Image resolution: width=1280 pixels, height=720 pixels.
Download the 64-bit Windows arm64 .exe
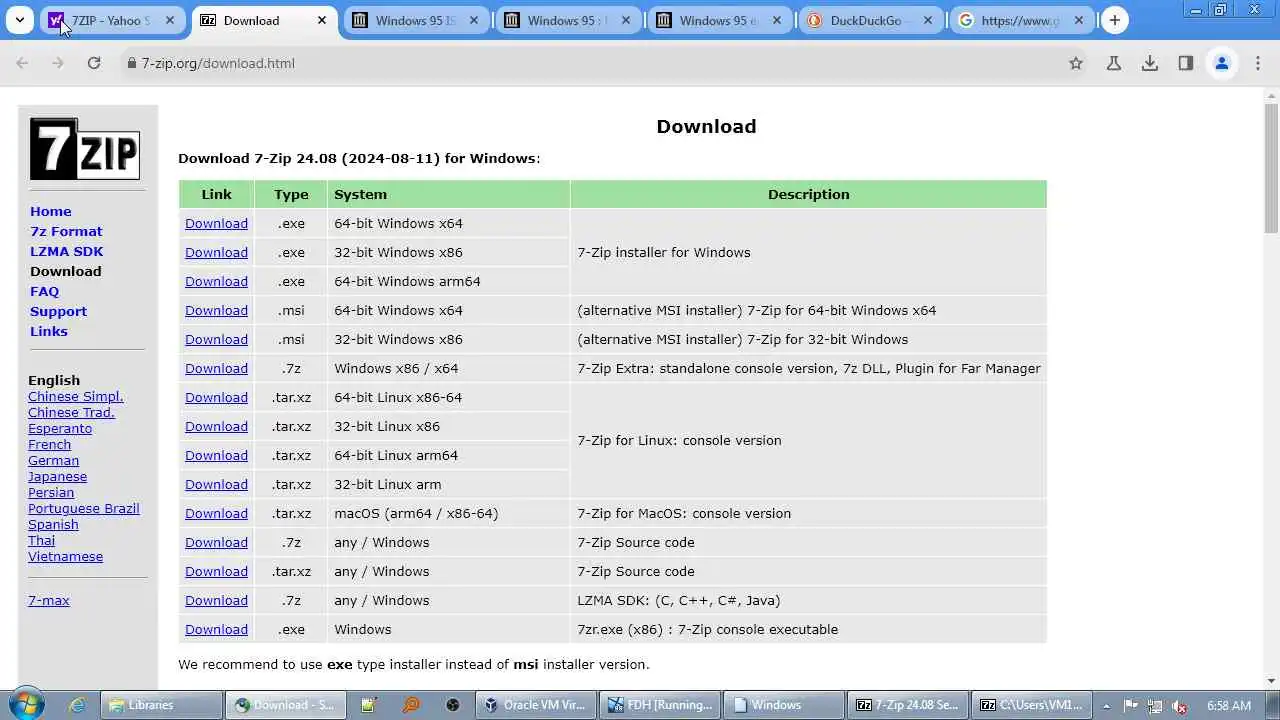click(x=216, y=281)
